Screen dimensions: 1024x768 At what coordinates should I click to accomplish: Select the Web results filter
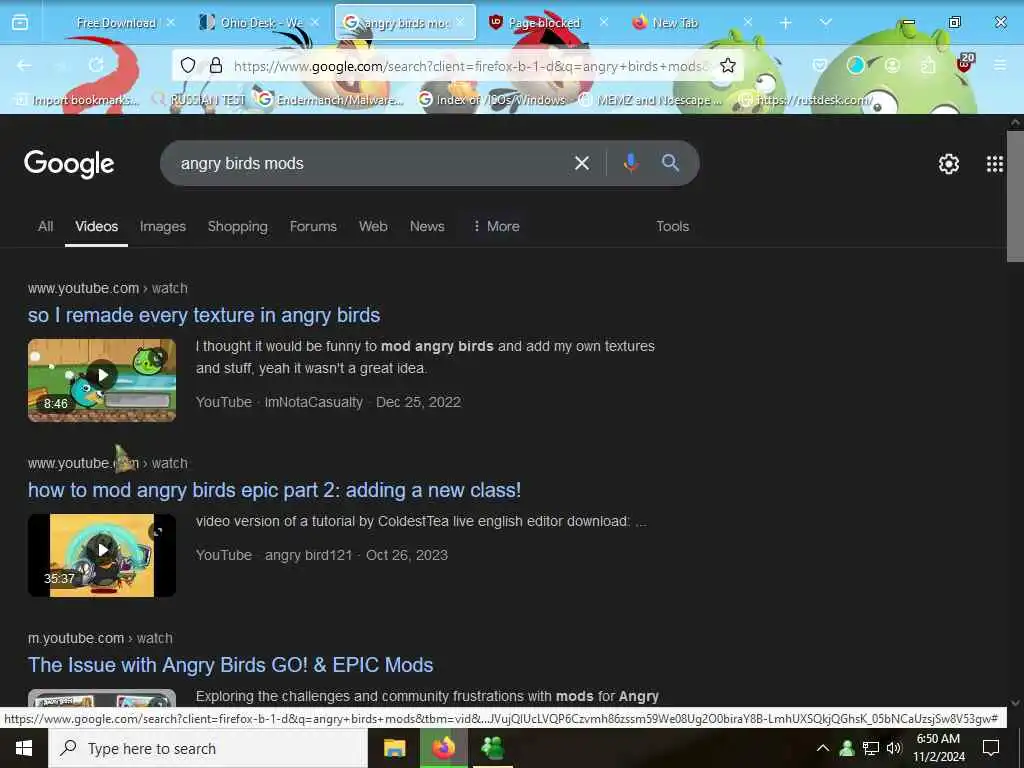coord(373,227)
